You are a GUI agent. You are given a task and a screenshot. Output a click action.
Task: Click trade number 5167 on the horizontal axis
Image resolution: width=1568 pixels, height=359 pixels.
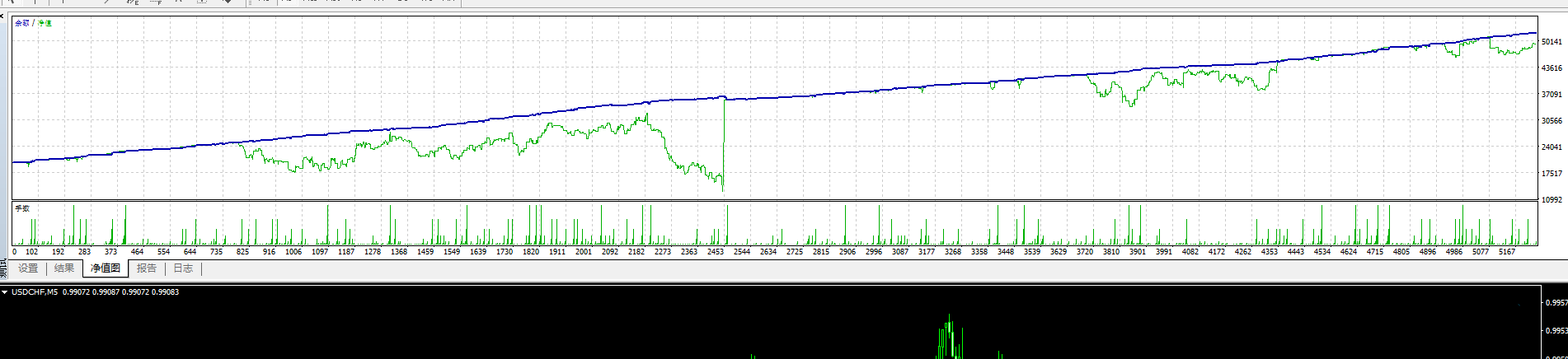pos(1507,252)
